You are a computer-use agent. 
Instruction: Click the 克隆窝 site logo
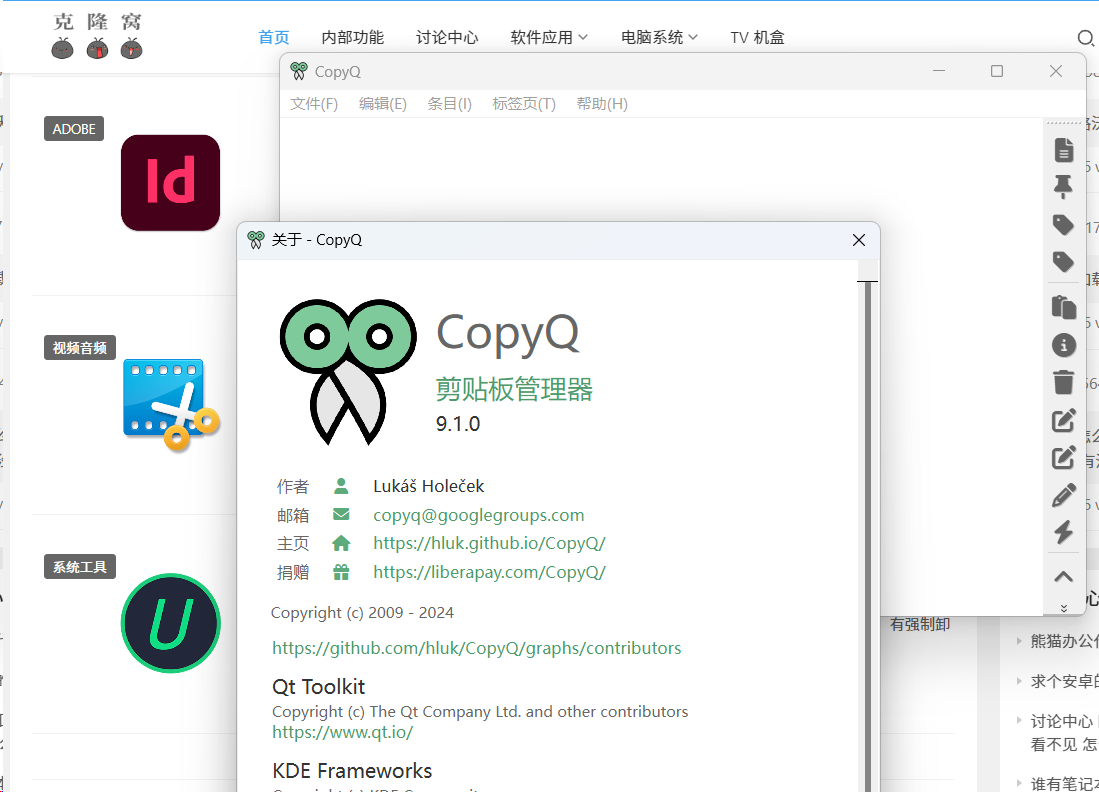point(97,36)
